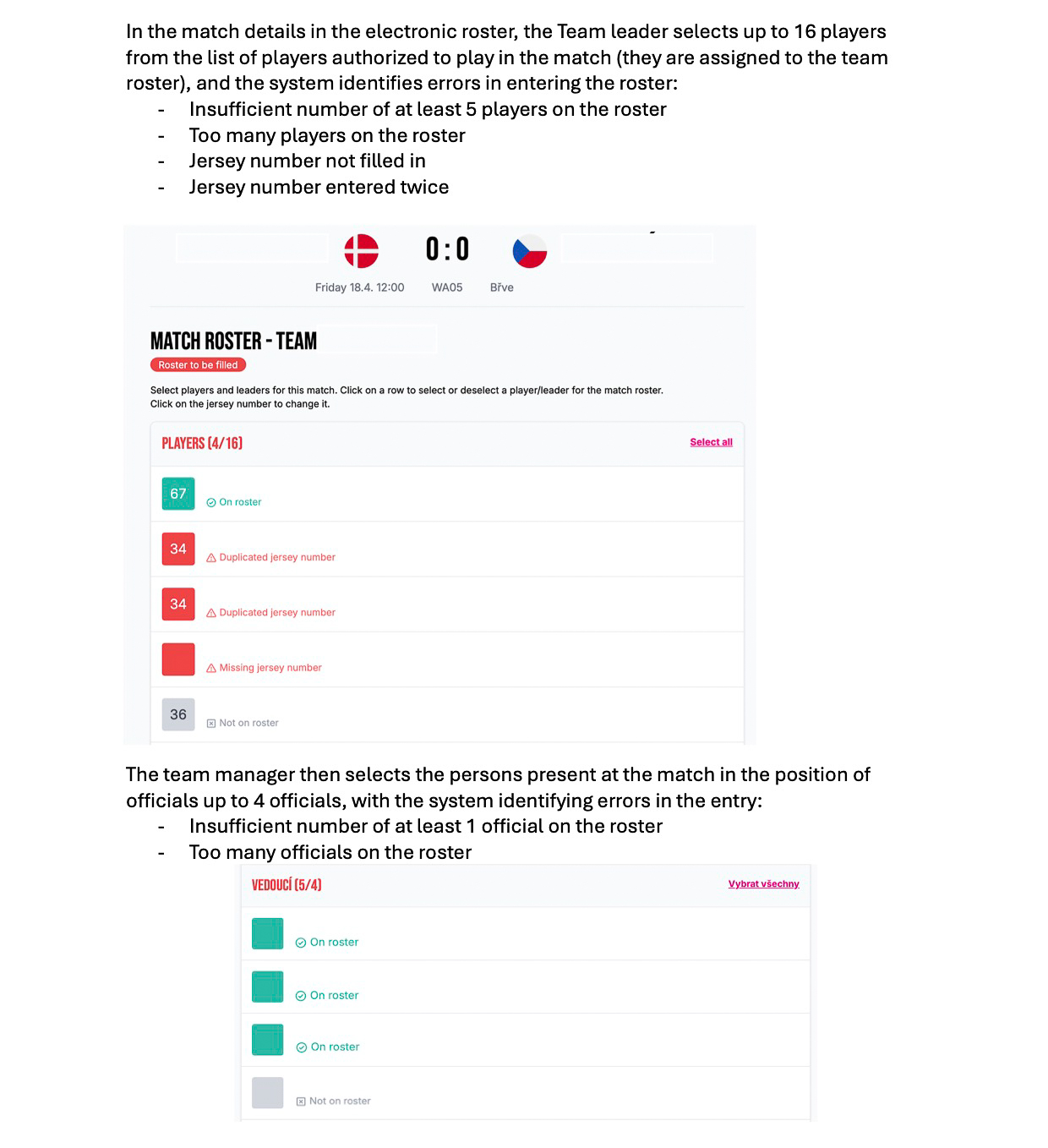Toggle the first green official box in Vedoucí
Screen dimensions: 1048x1148
point(268,934)
